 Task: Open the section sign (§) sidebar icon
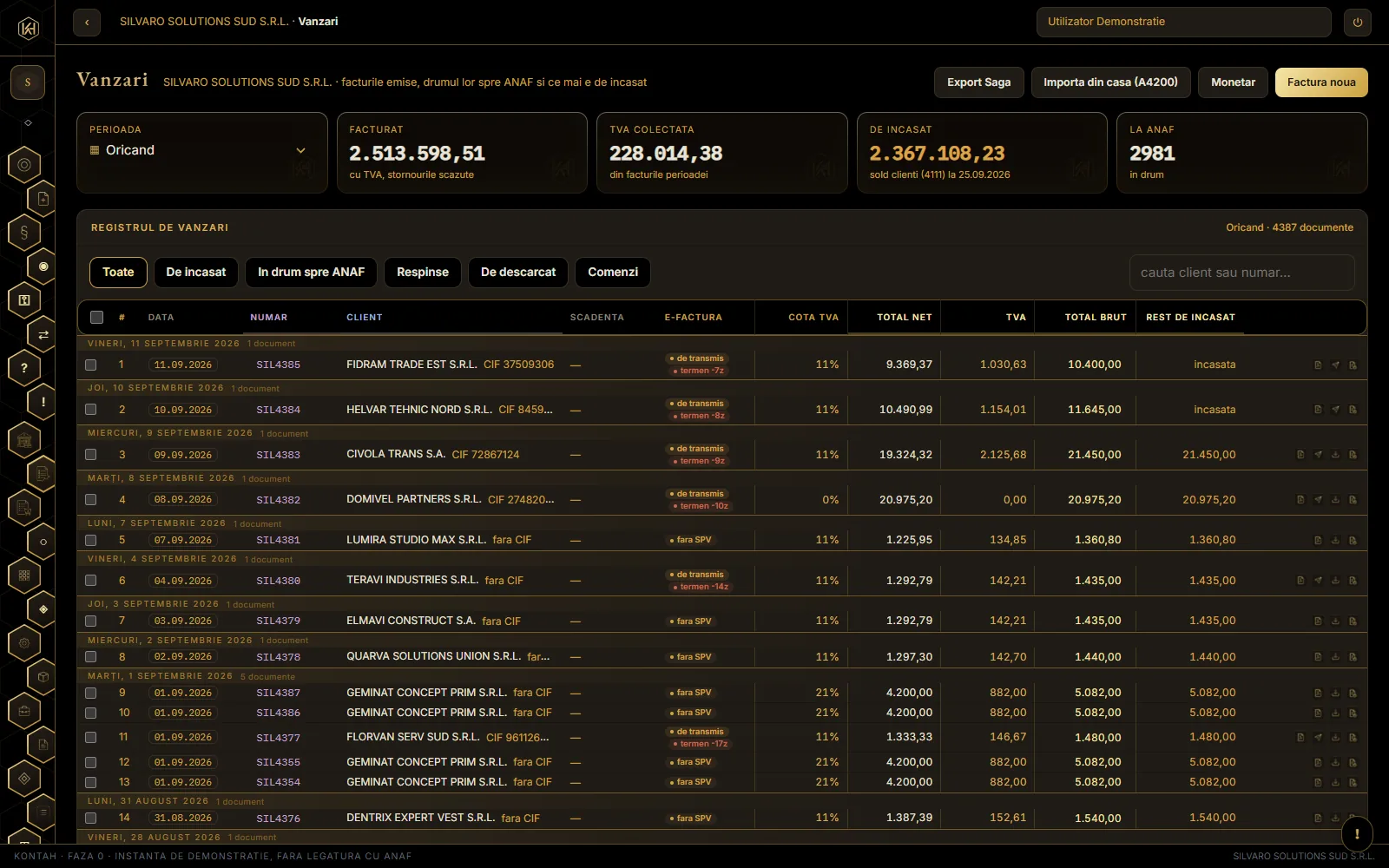[24, 233]
